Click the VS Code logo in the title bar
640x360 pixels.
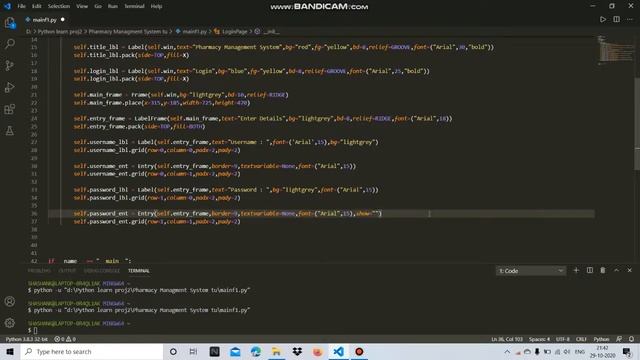coord(7,6)
